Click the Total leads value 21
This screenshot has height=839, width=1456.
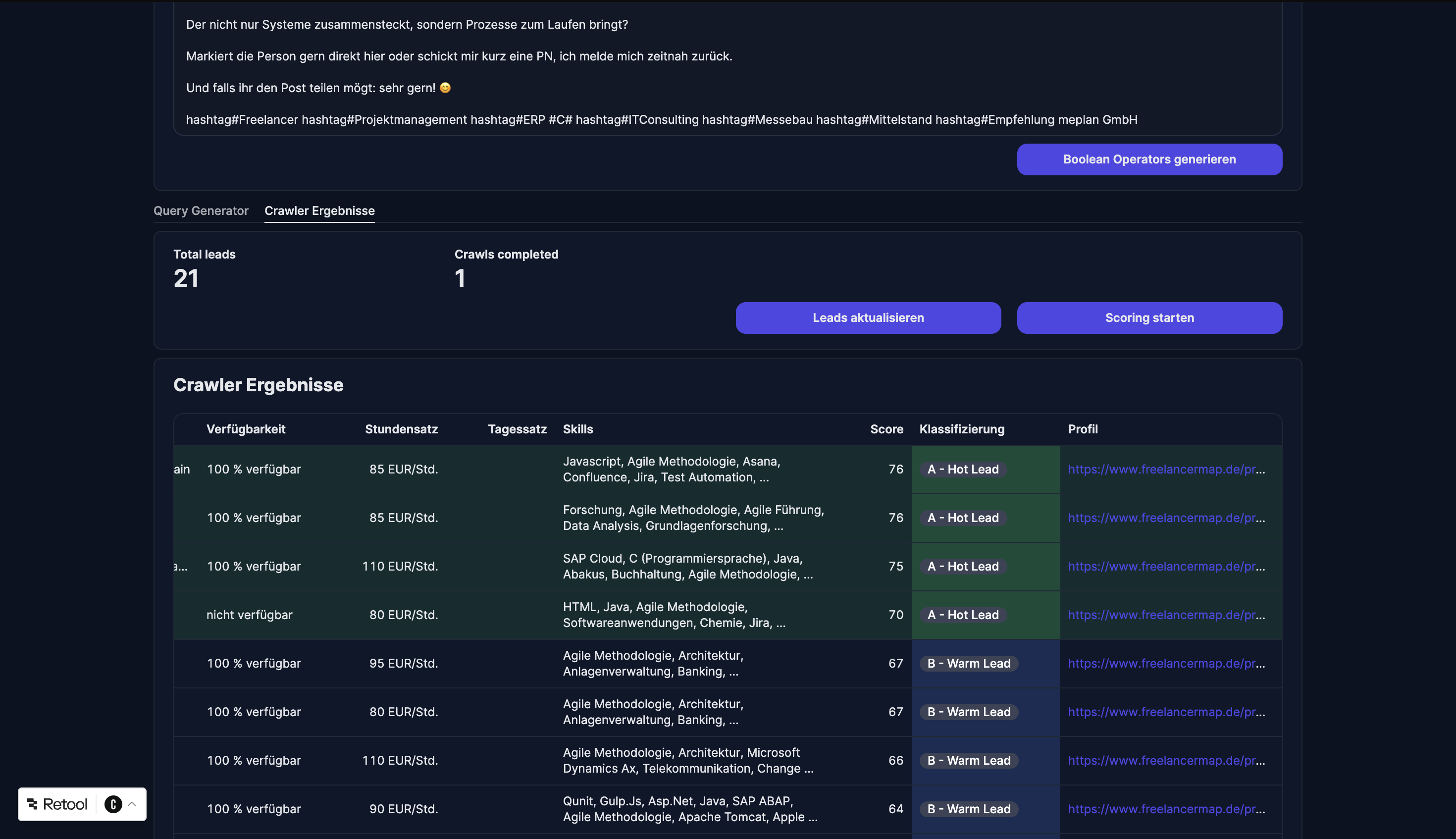point(186,278)
